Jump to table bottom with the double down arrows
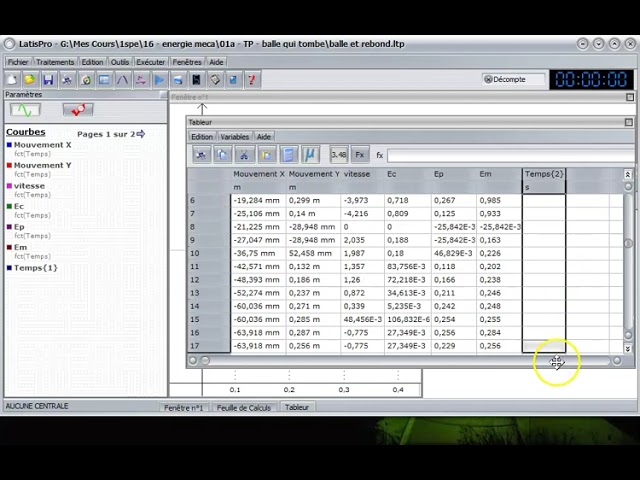The width and height of the screenshot is (640, 480). click(x=628, y=349)
